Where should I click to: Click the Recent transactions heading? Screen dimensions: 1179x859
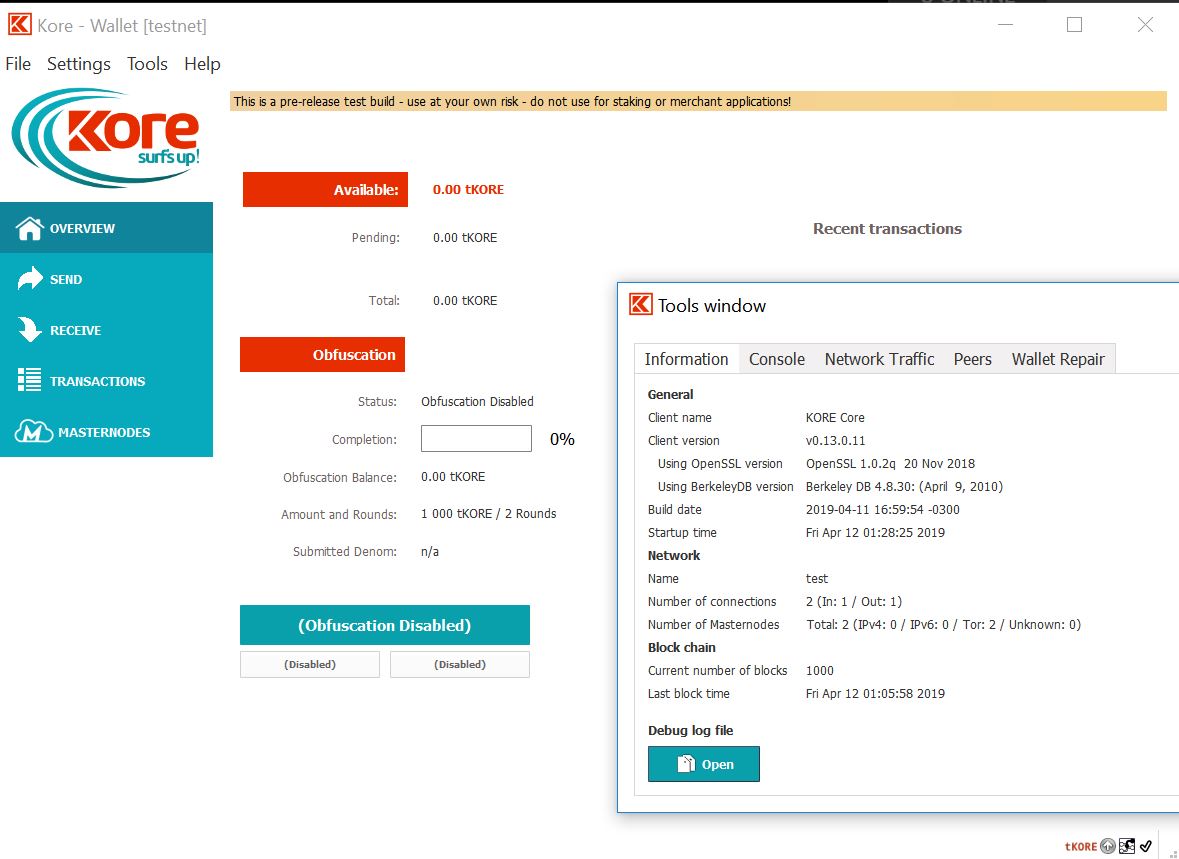click(887, 229)
